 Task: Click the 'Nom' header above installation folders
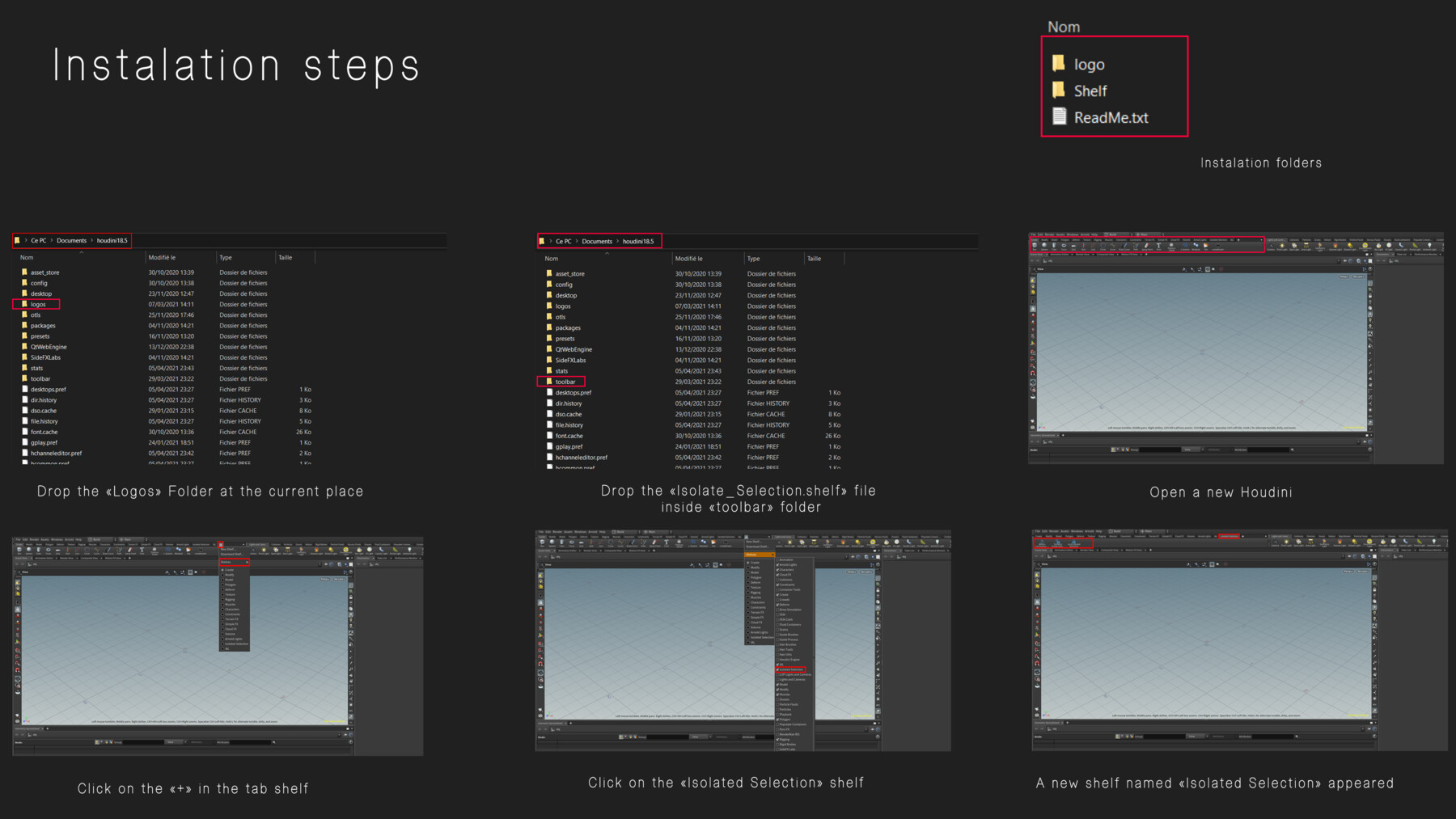coord(1064,27)
